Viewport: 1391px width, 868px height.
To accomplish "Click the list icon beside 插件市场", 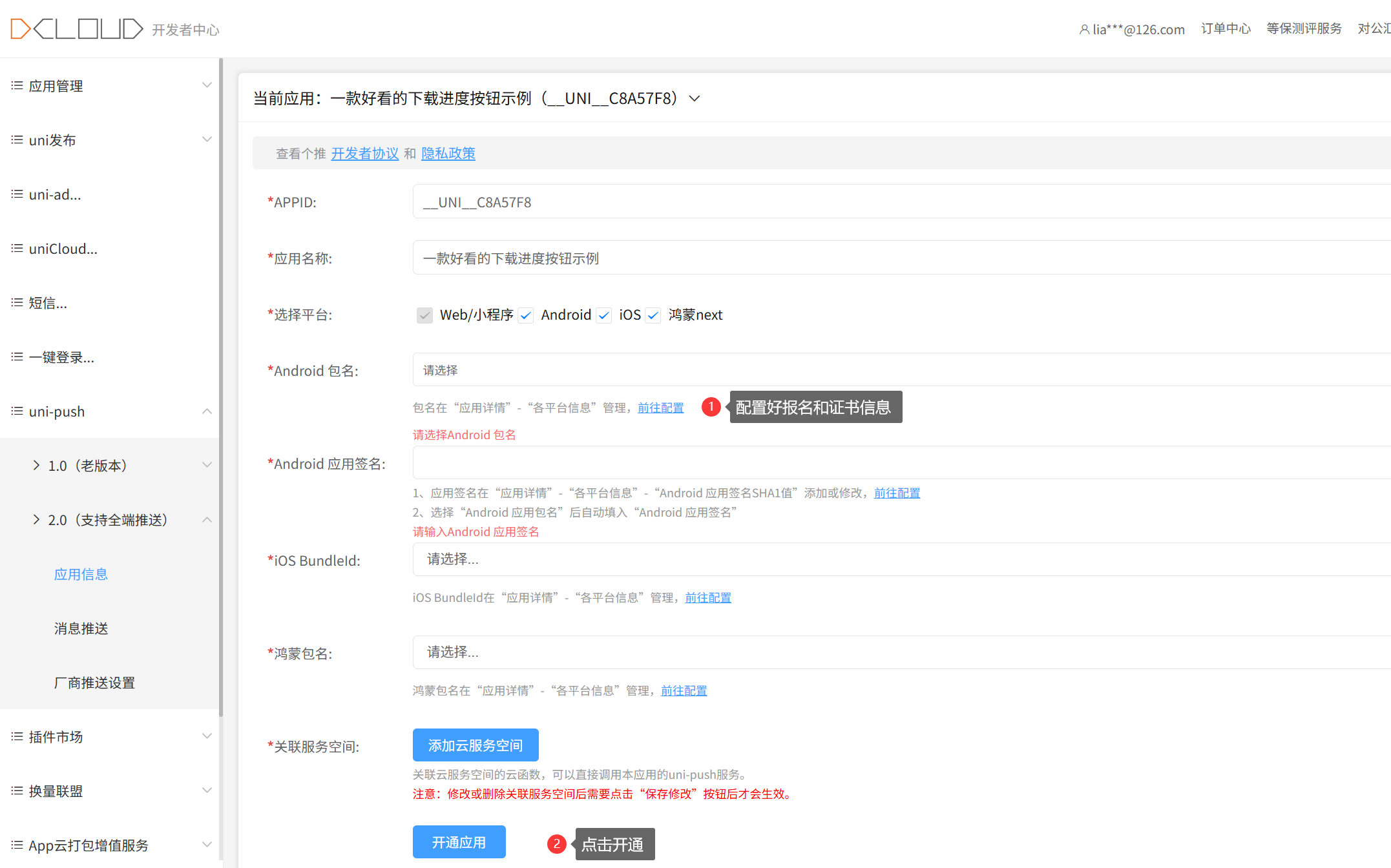I will pyautogui.click(x=17, y=737).
